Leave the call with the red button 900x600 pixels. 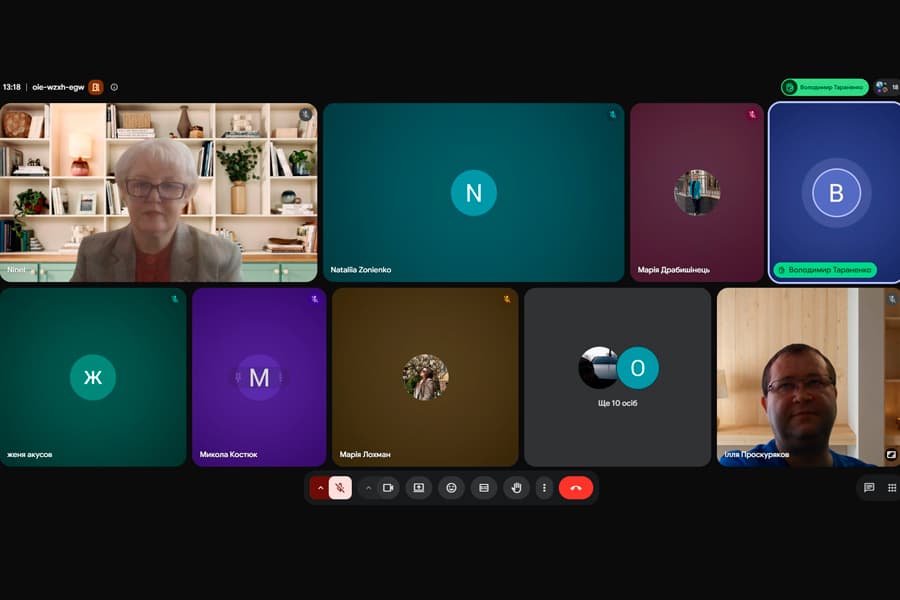[576, 488]
